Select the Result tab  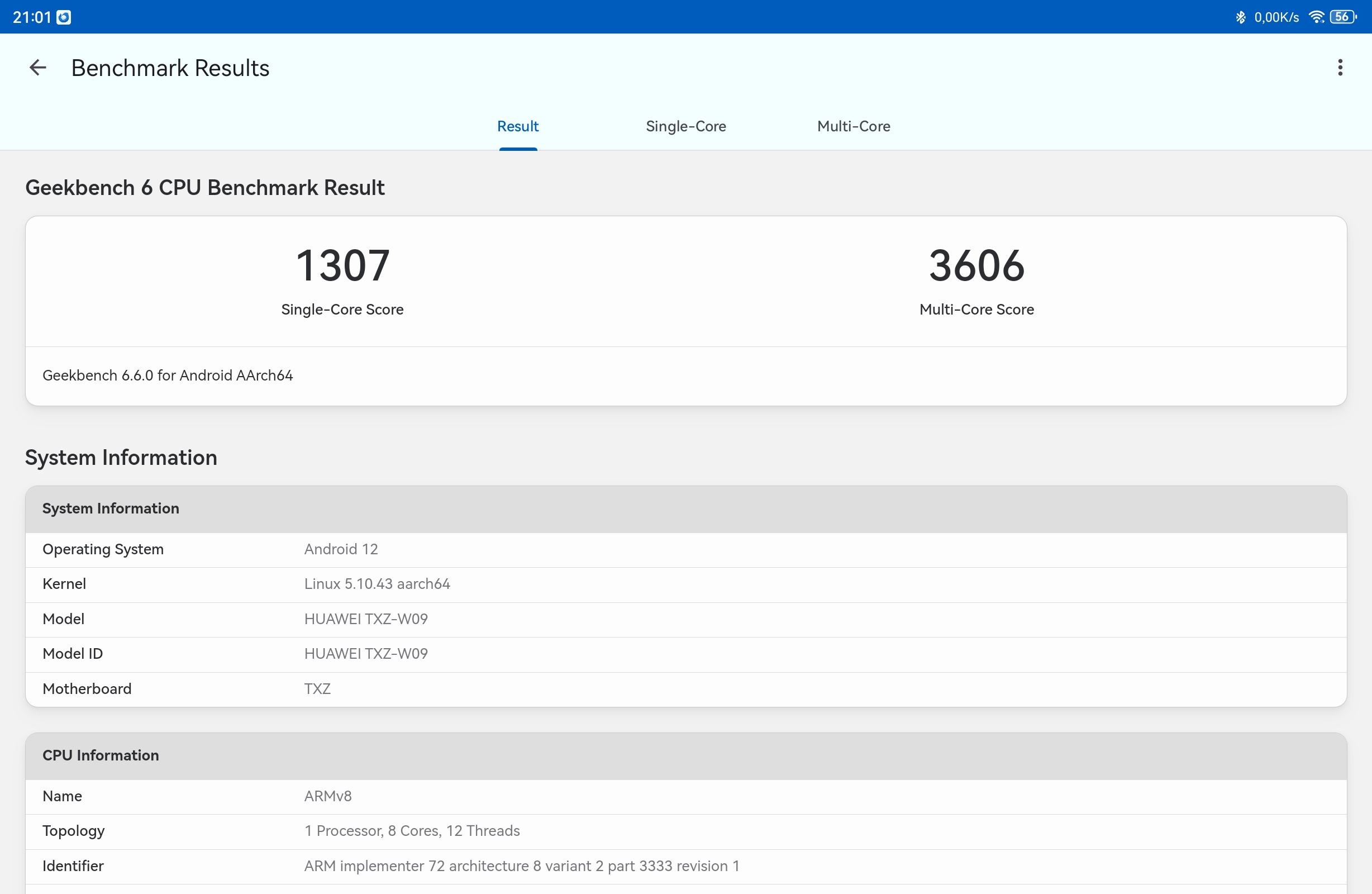coord(518,126)
